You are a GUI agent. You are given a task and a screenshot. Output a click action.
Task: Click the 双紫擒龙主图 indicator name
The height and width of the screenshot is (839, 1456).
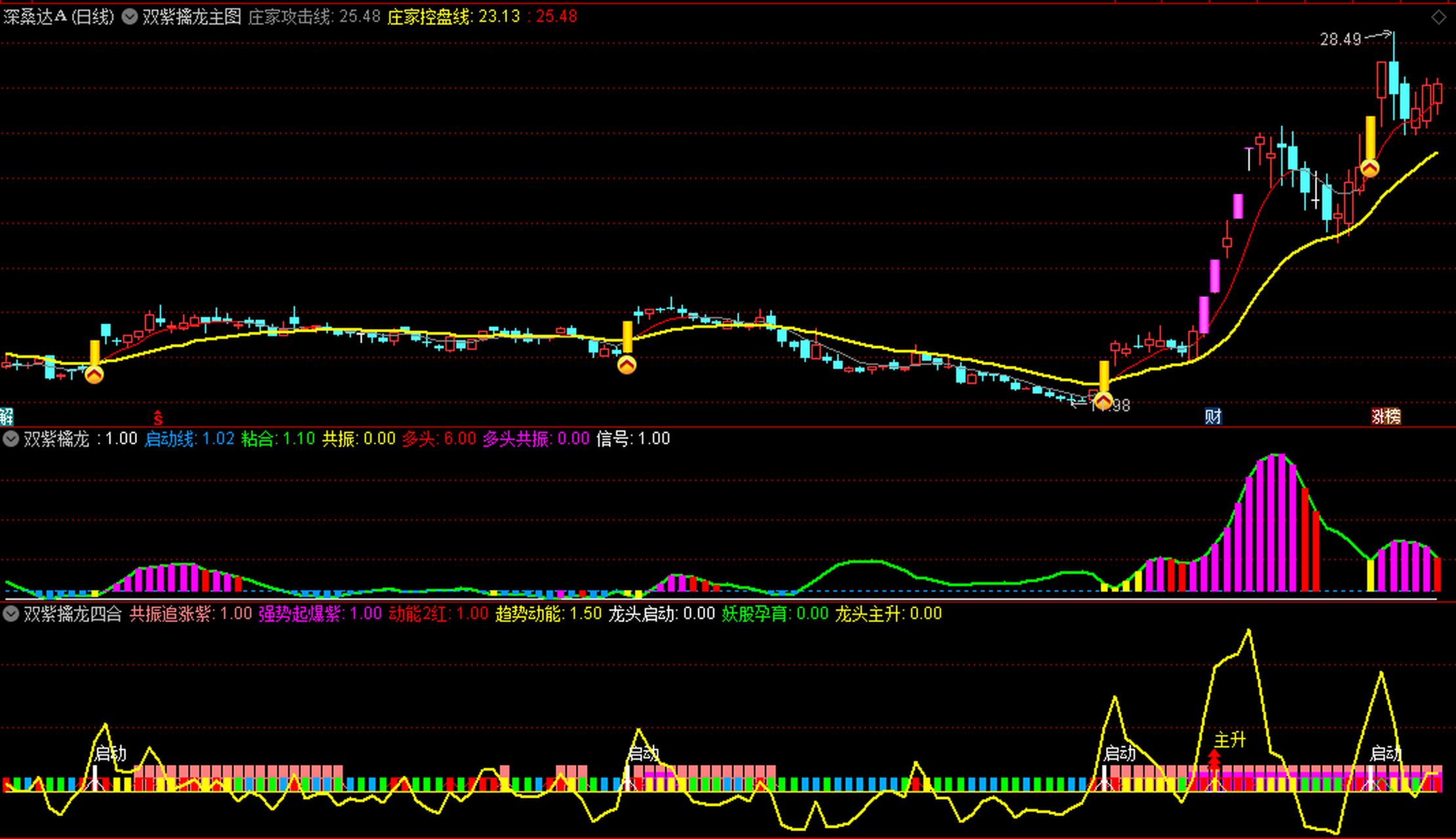click(192, 16)
